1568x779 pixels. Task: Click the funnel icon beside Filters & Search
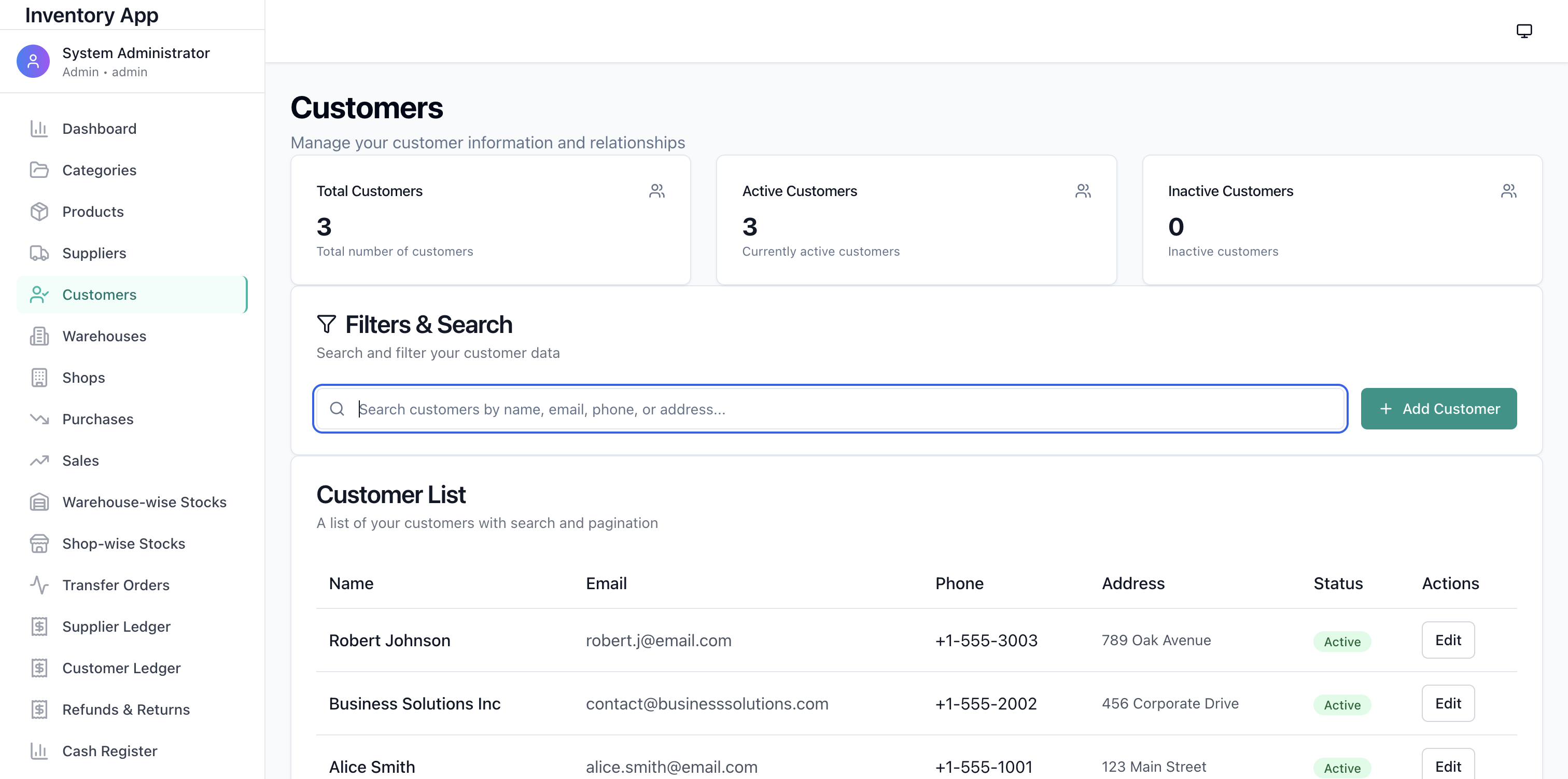pos(326,324)
